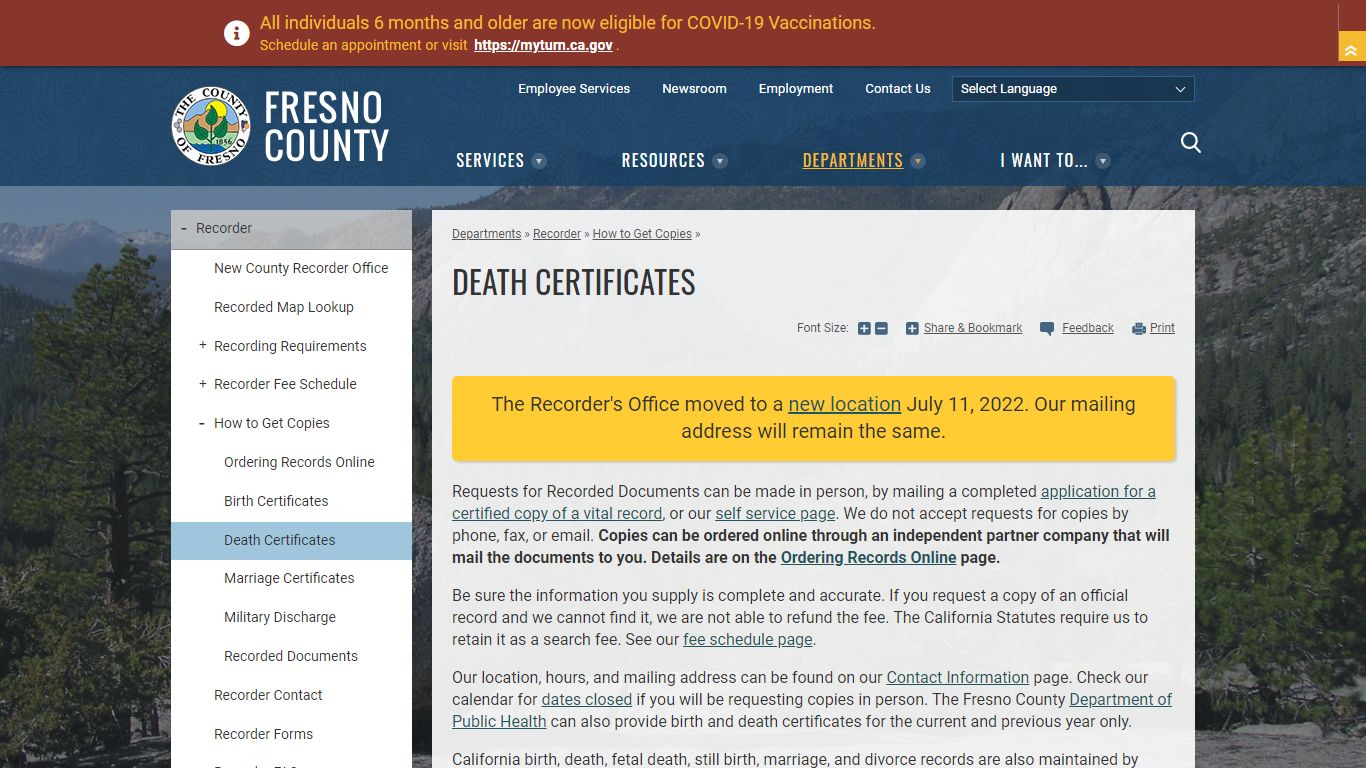Click the Recorder breadcrumb

pyautogui.click(x=557, y=234)
